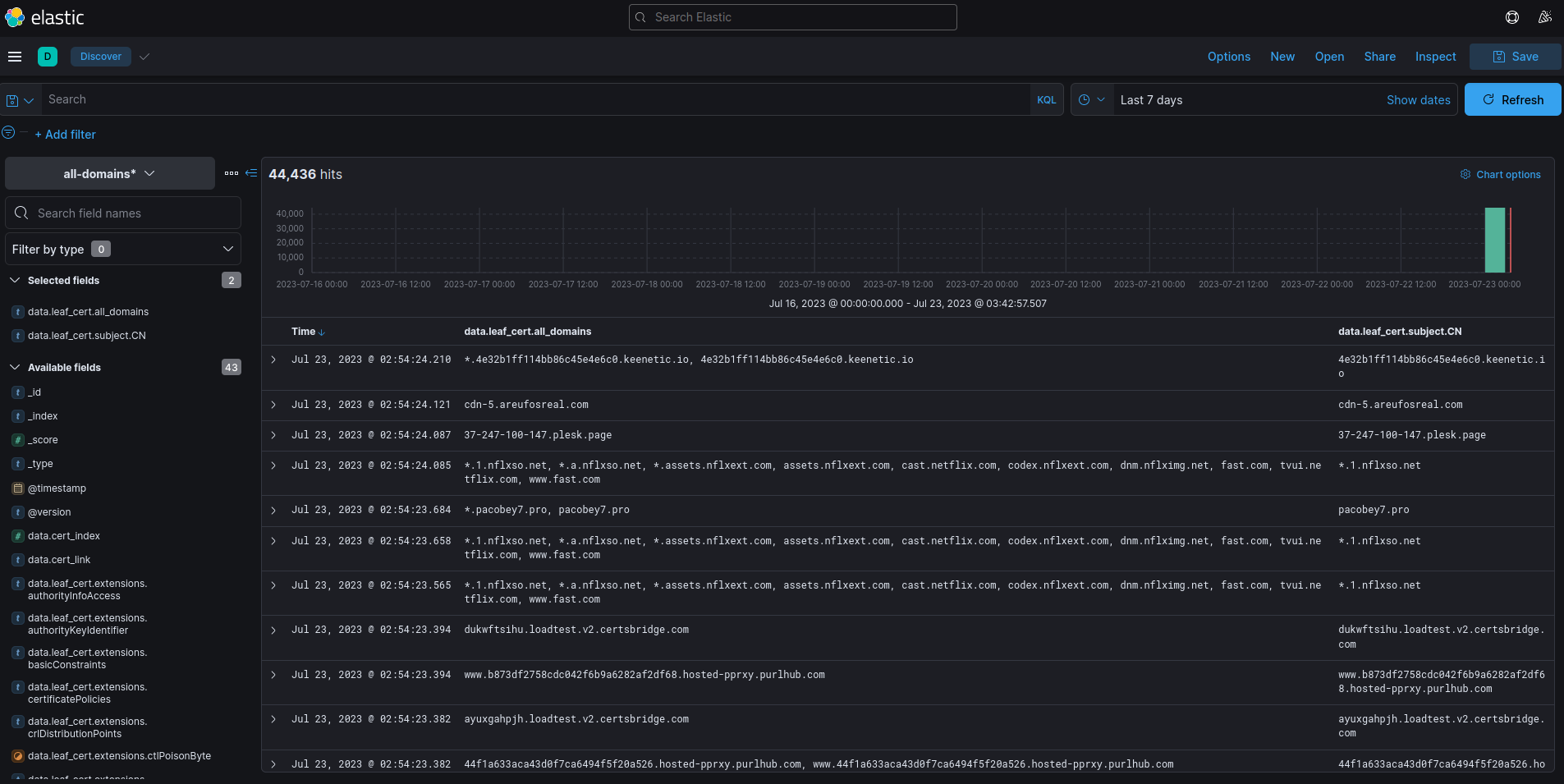Collapse the Available fields section
The width and height of the screenshot is (1564, 784).
coord(15,368)
